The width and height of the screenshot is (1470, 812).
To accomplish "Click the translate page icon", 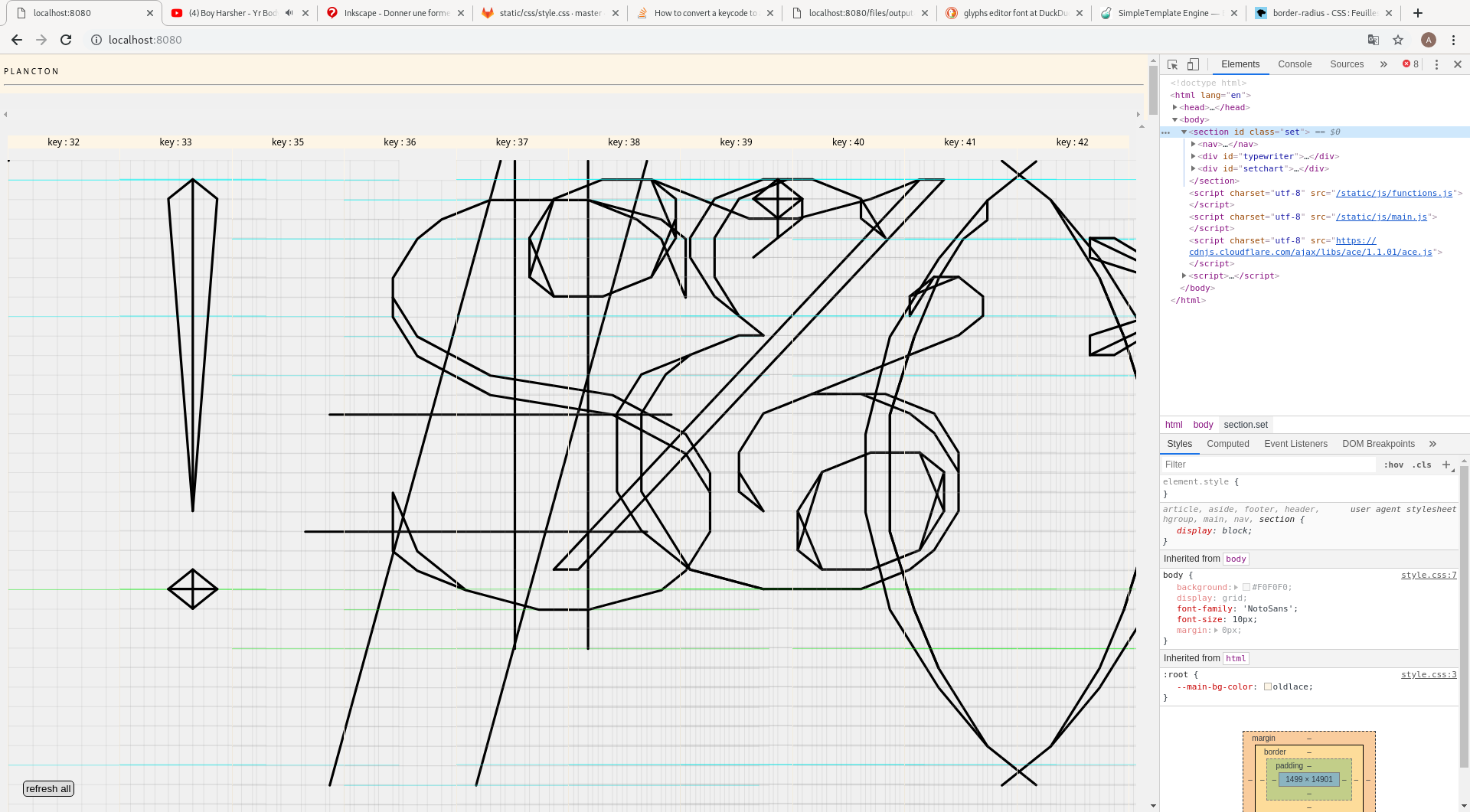I will click(x=1374, y=40).
